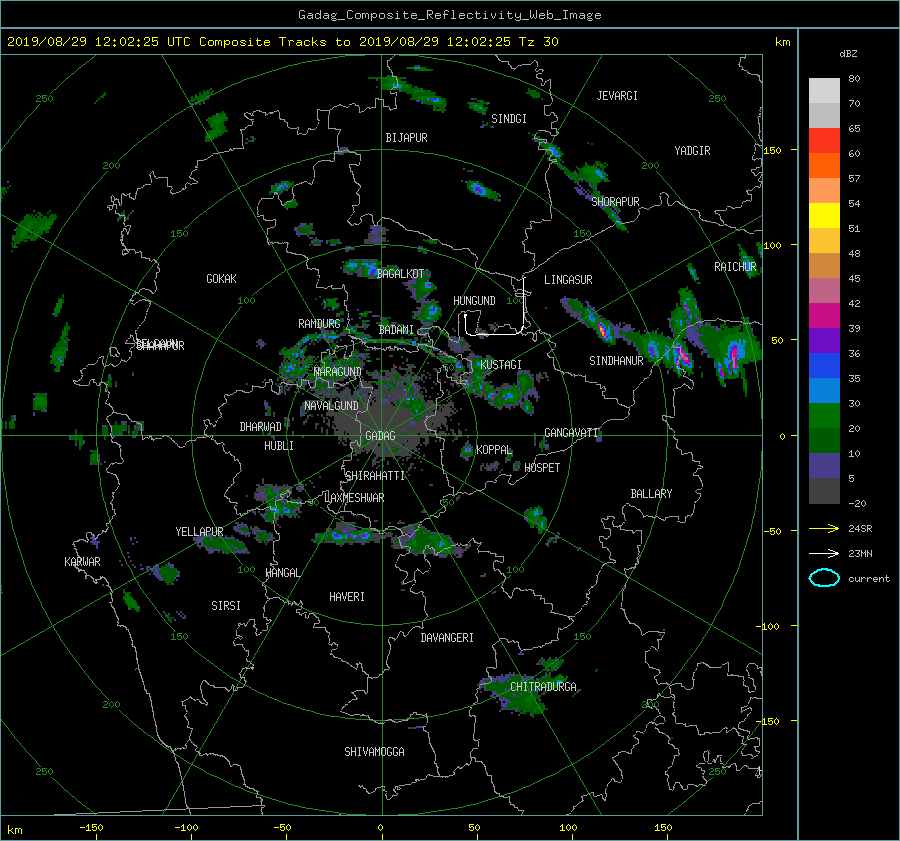This screenshot has height=841, width=900.
Task: Click the white storm track outline near HUNGUND
Action: [x=494, y=307]
